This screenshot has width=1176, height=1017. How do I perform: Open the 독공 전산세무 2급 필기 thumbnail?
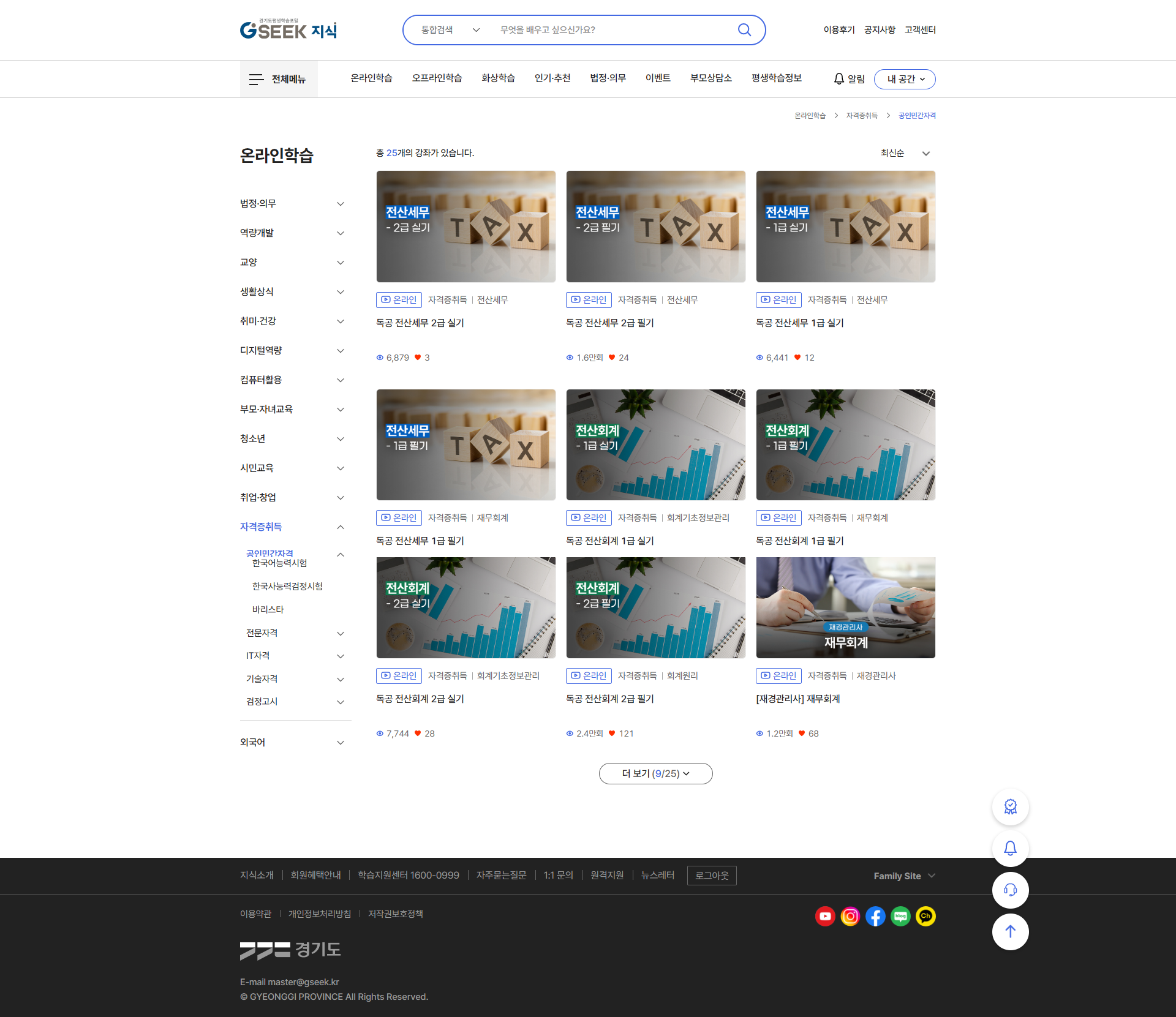coord(655,227)
